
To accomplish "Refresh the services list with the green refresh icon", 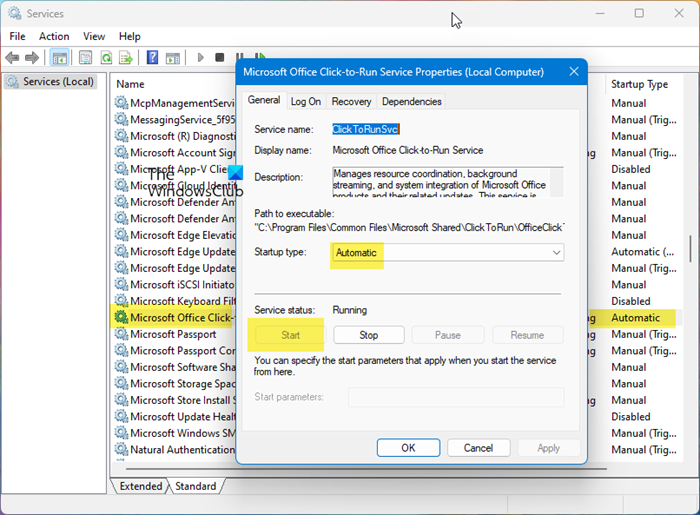I will pos(106,58).
